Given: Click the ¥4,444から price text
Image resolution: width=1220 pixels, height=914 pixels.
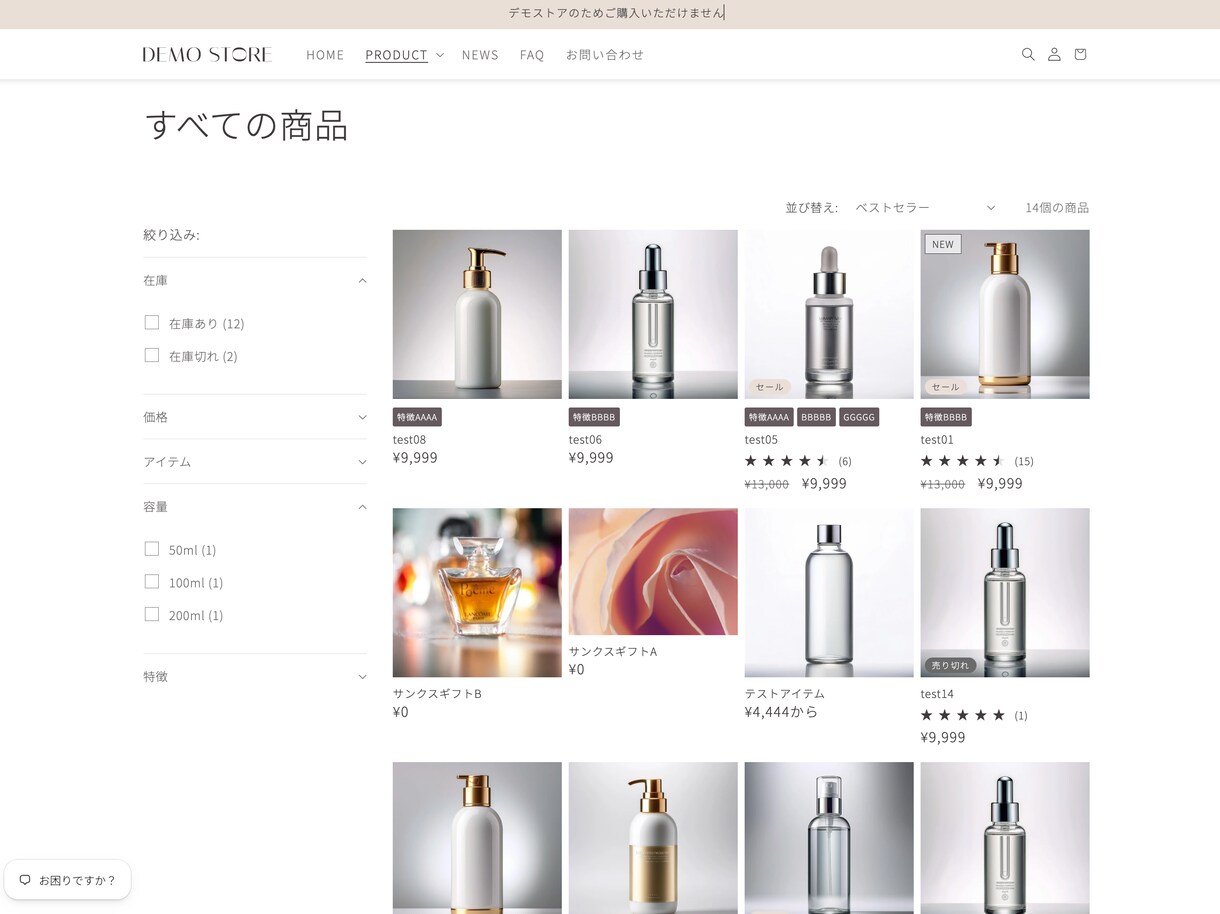Looking at the screenshot, I should tap(781, 712).
